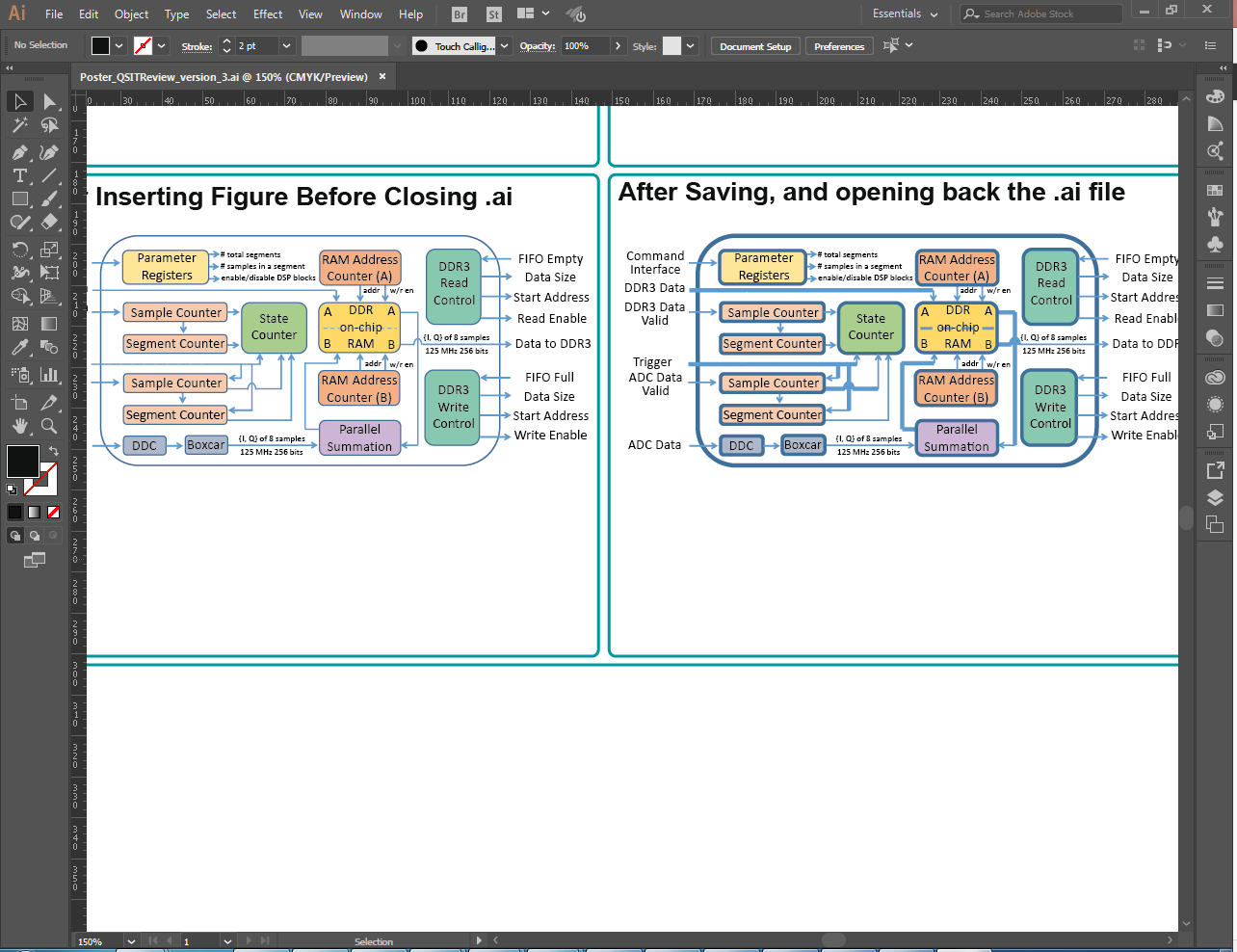Swap the fill and stroke colors

click(54, 451)
